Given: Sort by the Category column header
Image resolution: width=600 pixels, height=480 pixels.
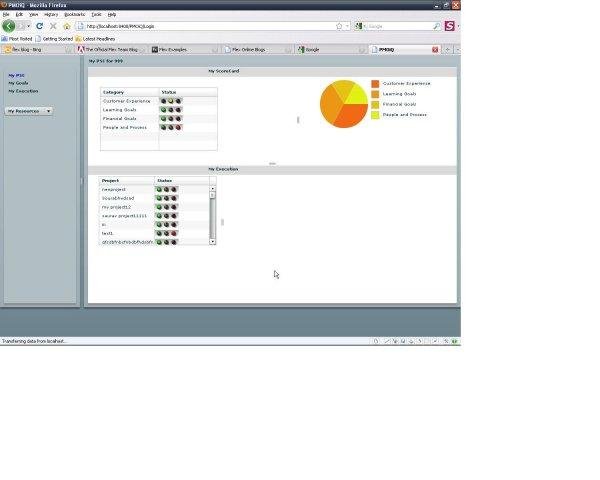Looking at the screenshot, I should (x=130, y=92).
